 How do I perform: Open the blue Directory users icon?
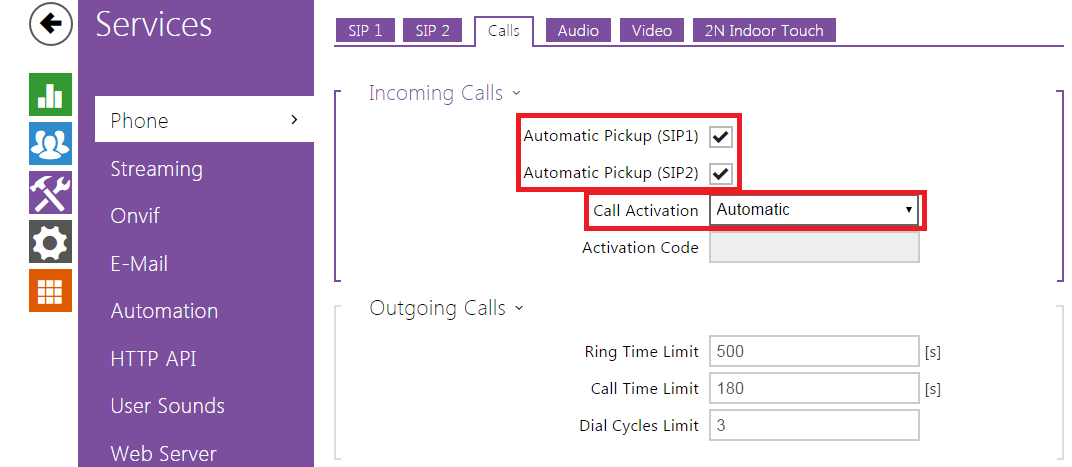[x=50, y=143]
